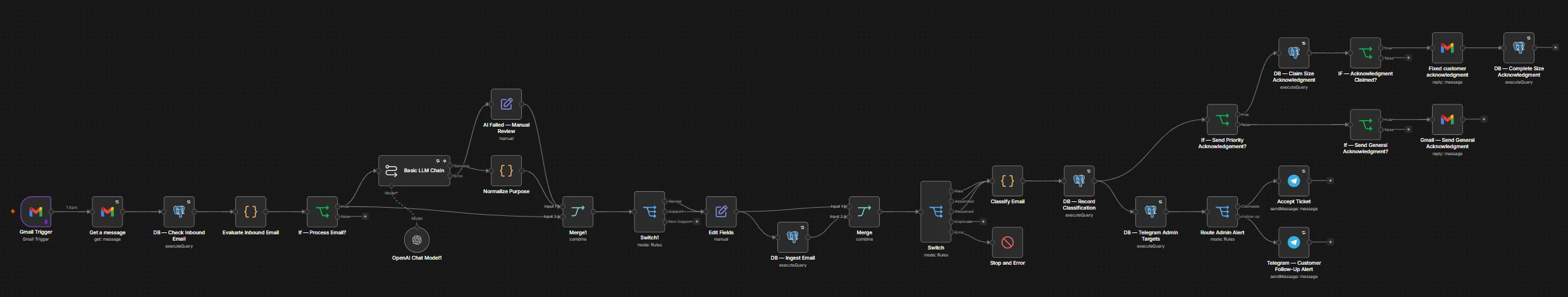This screenshot has height=297, width=1568.
Task: Open the Evaluate Inbound Email code node
Action: tap(250, 212)
